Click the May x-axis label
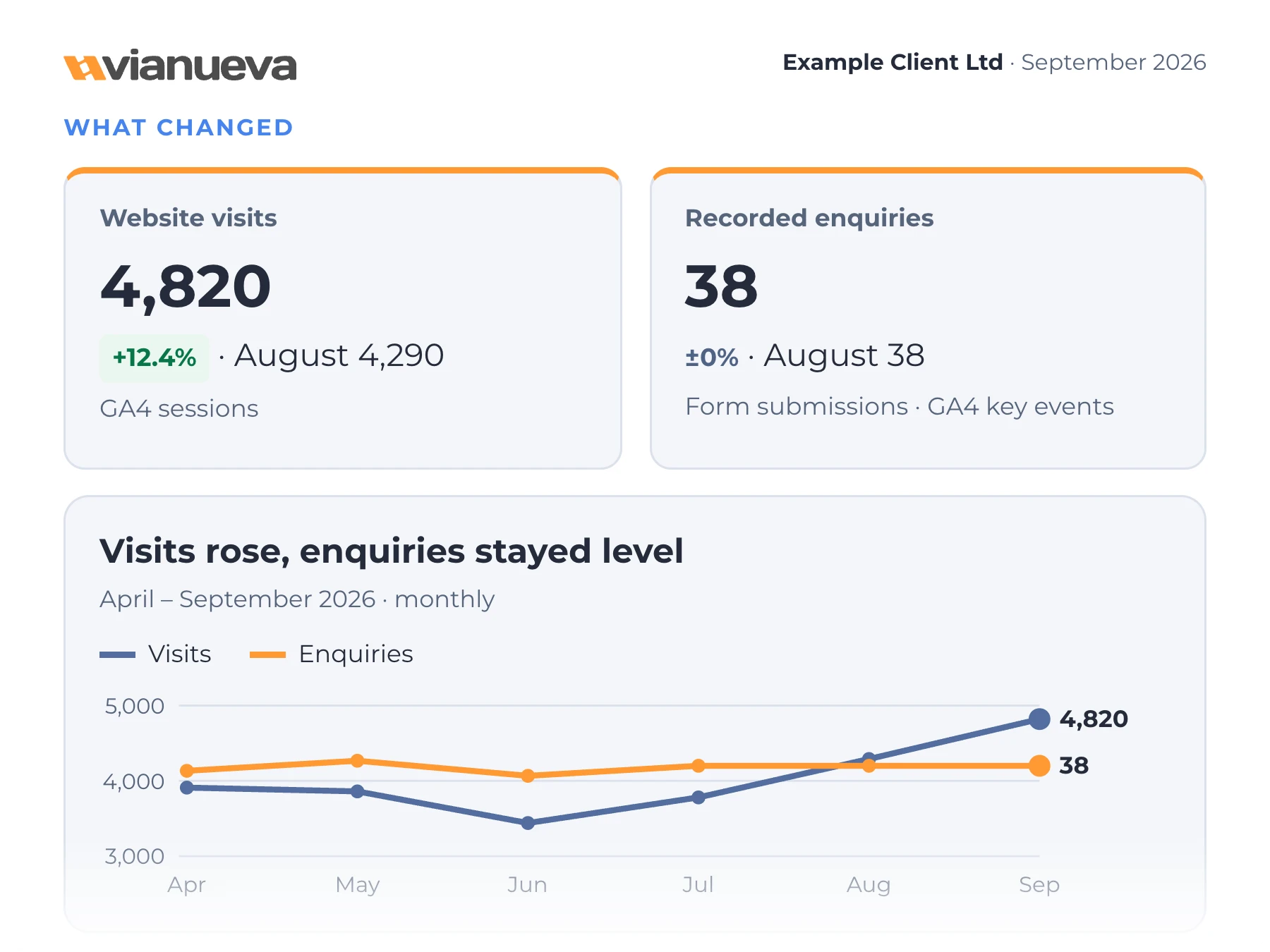Screen dimensions: 1270x952 click(358, 885)
